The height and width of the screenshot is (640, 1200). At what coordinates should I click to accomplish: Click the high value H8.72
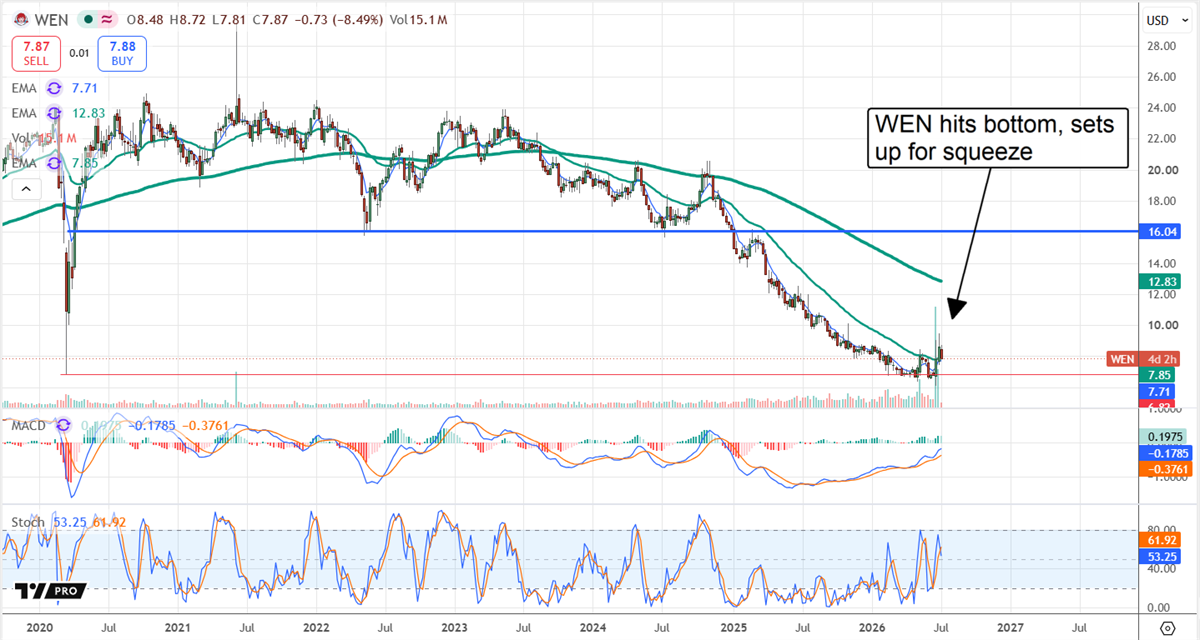[186, 19]
